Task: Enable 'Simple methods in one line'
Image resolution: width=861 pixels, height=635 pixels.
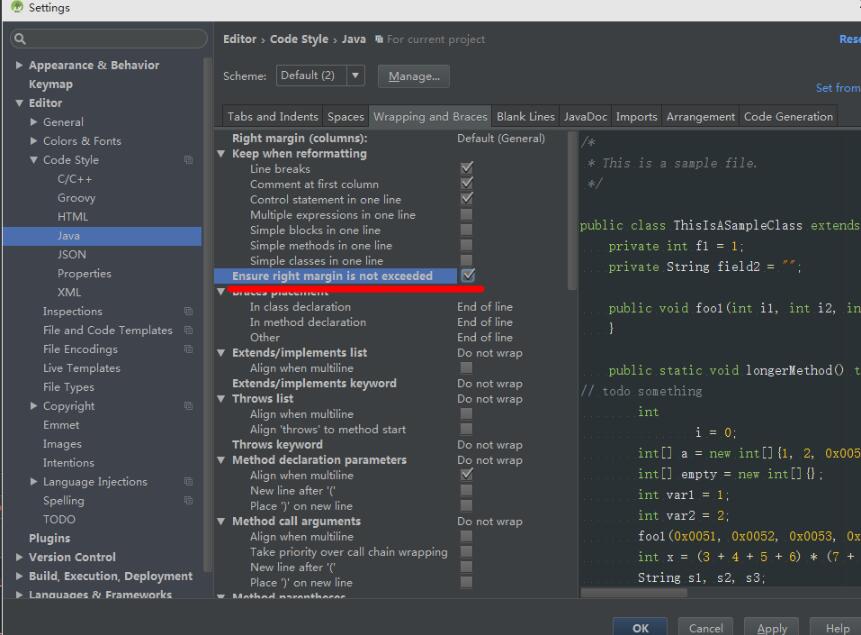Action: (x=467, y=245)
